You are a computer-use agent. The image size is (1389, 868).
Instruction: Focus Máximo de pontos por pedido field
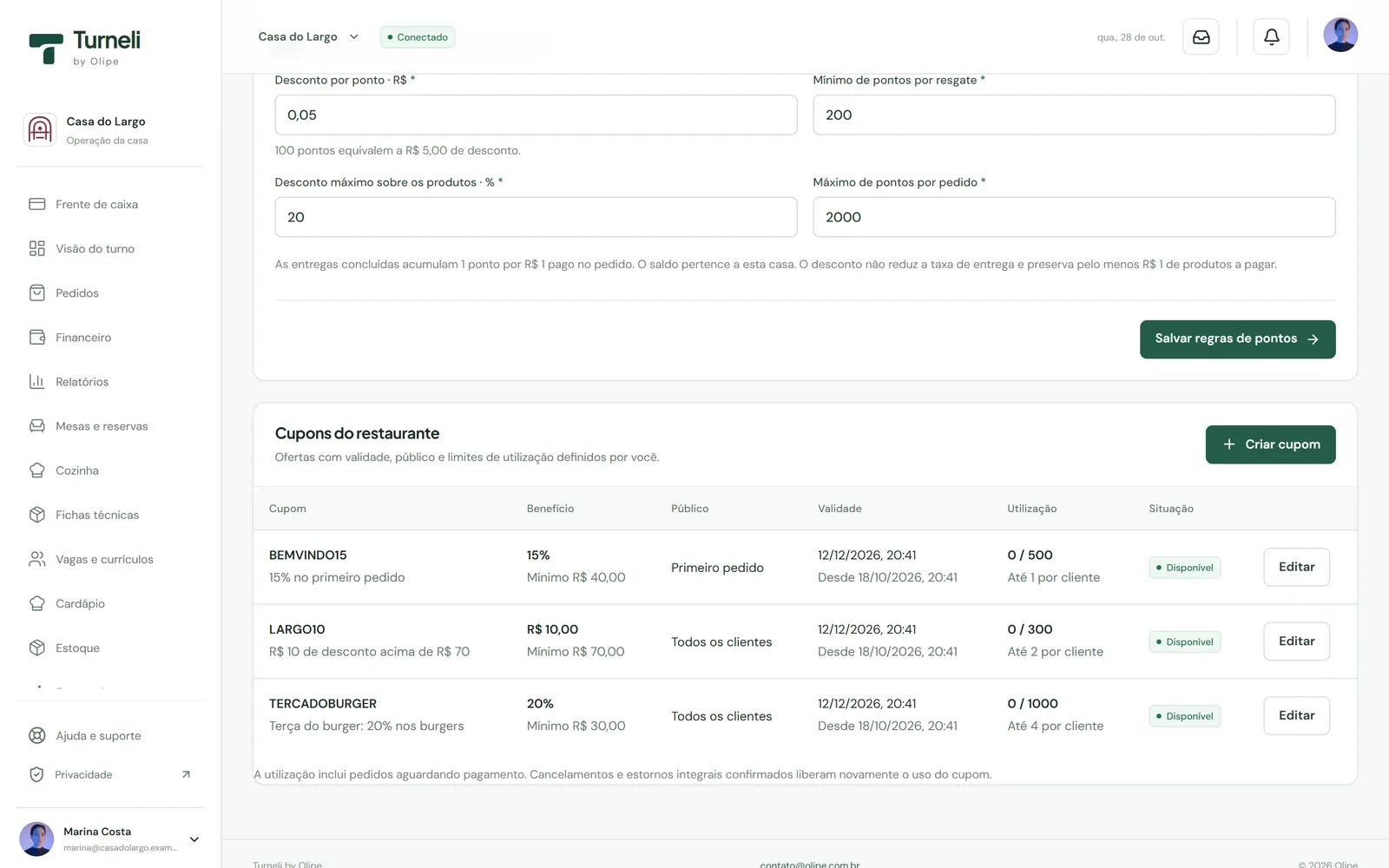[1074, 217]
